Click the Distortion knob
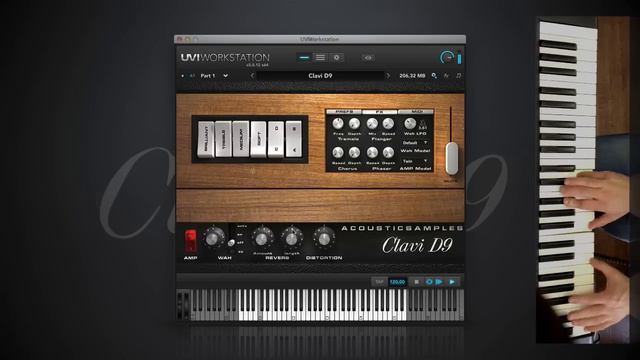 (324, 238)
